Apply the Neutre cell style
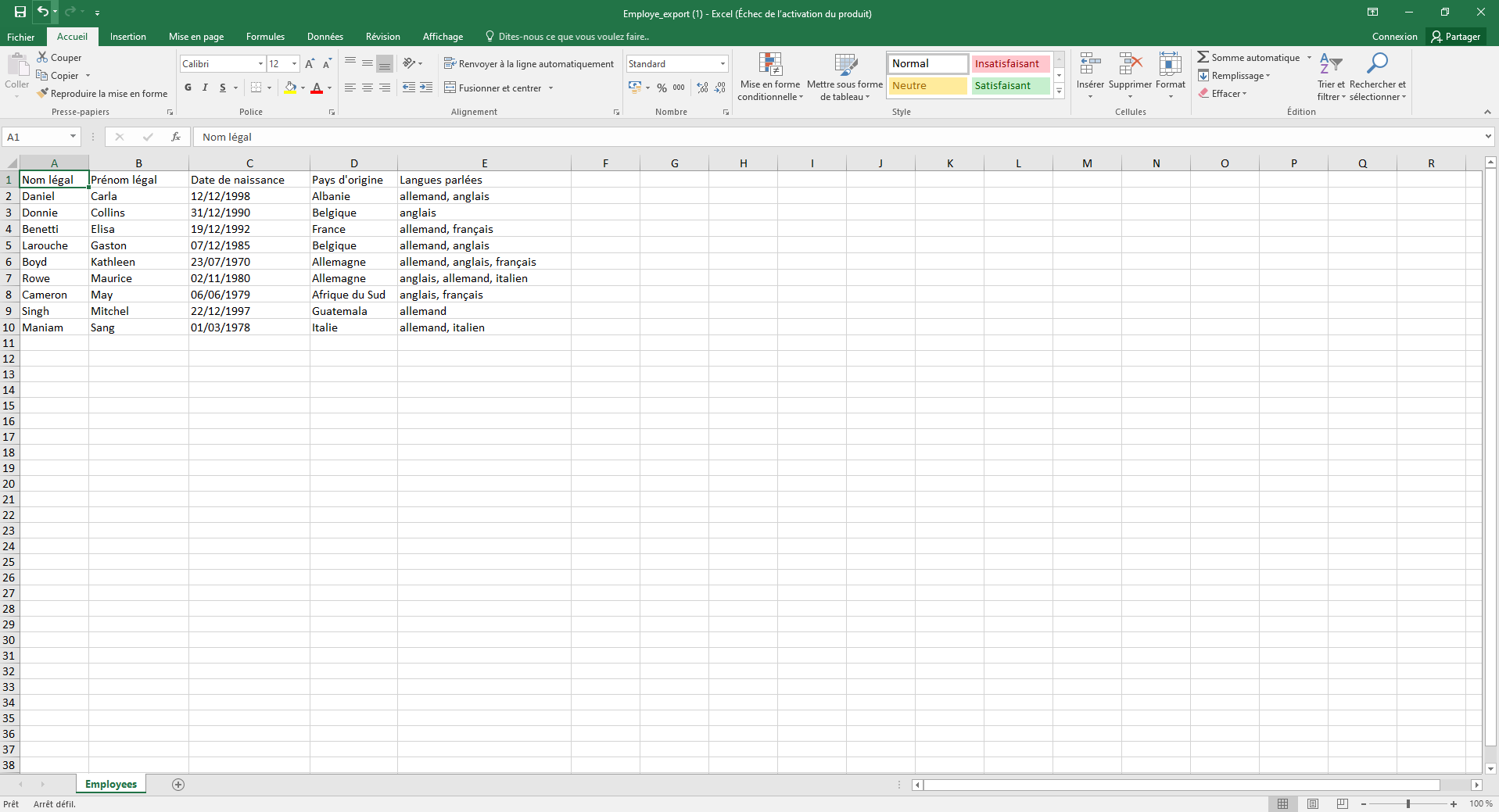The image size is (1499, 812). [928, 86]
